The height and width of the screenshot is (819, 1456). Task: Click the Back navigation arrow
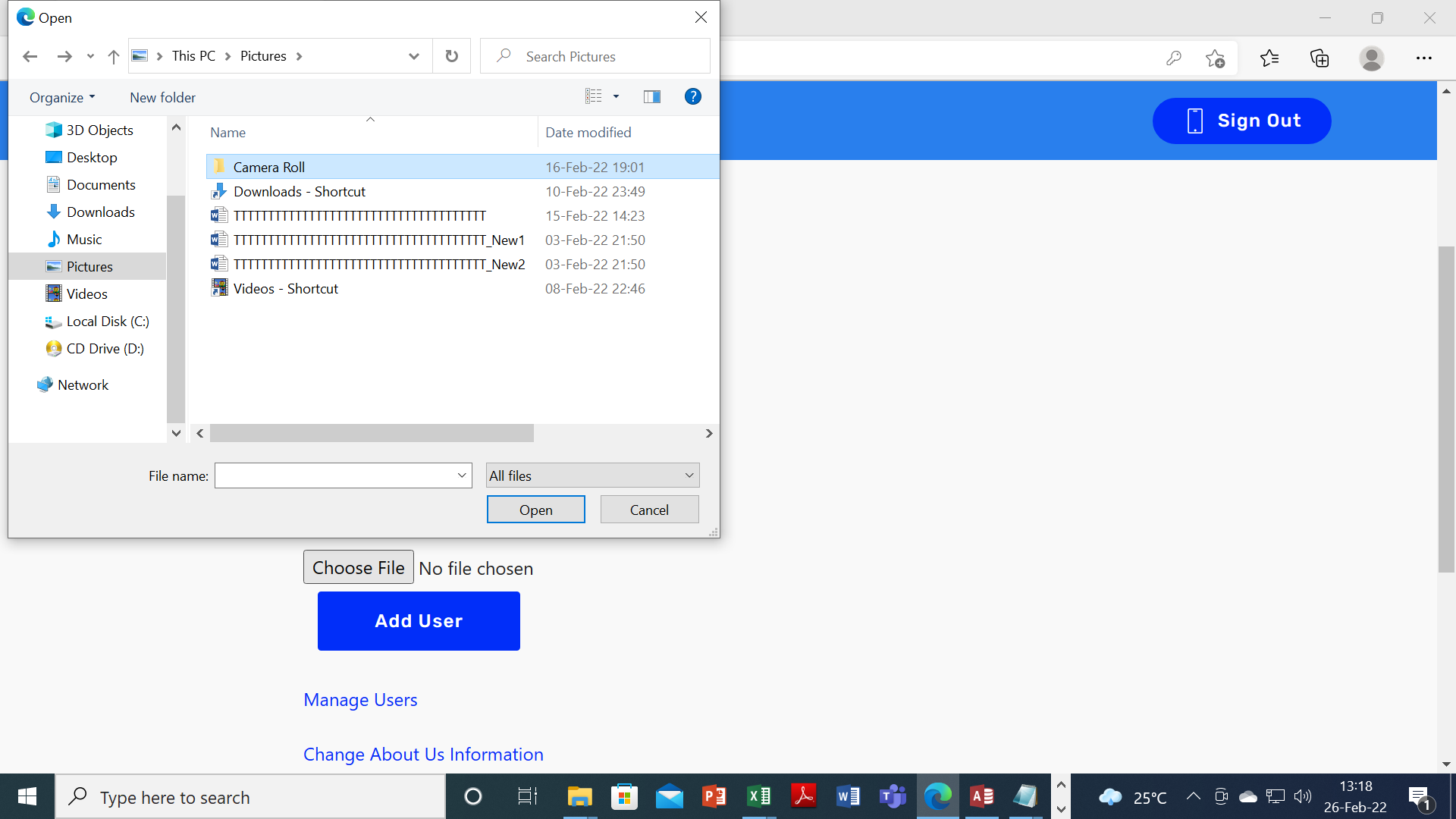30,56
